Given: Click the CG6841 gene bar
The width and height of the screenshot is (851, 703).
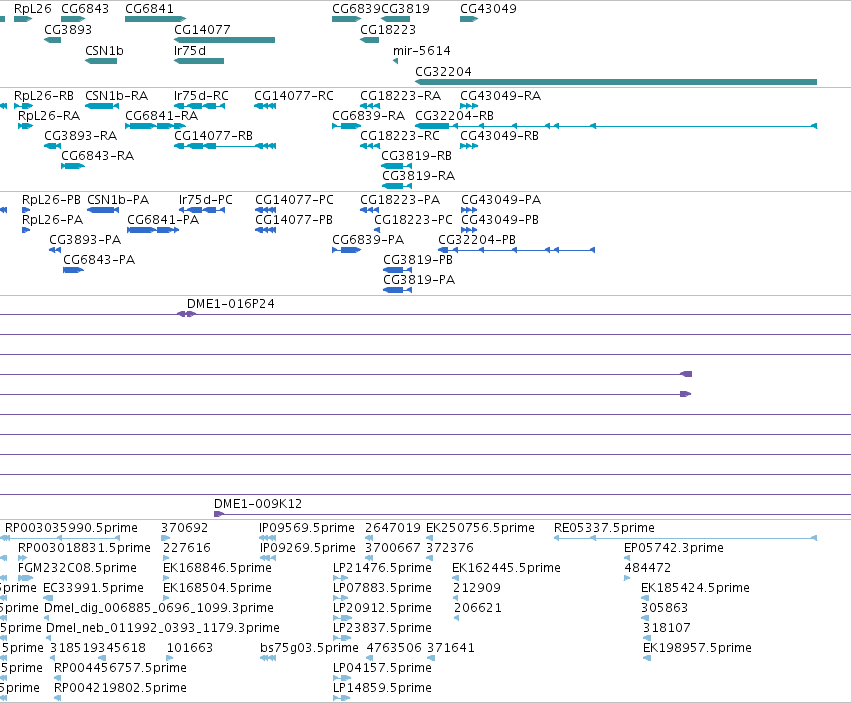Looking at the screenshot, I should pyautogui.click(x=156, y=19).
